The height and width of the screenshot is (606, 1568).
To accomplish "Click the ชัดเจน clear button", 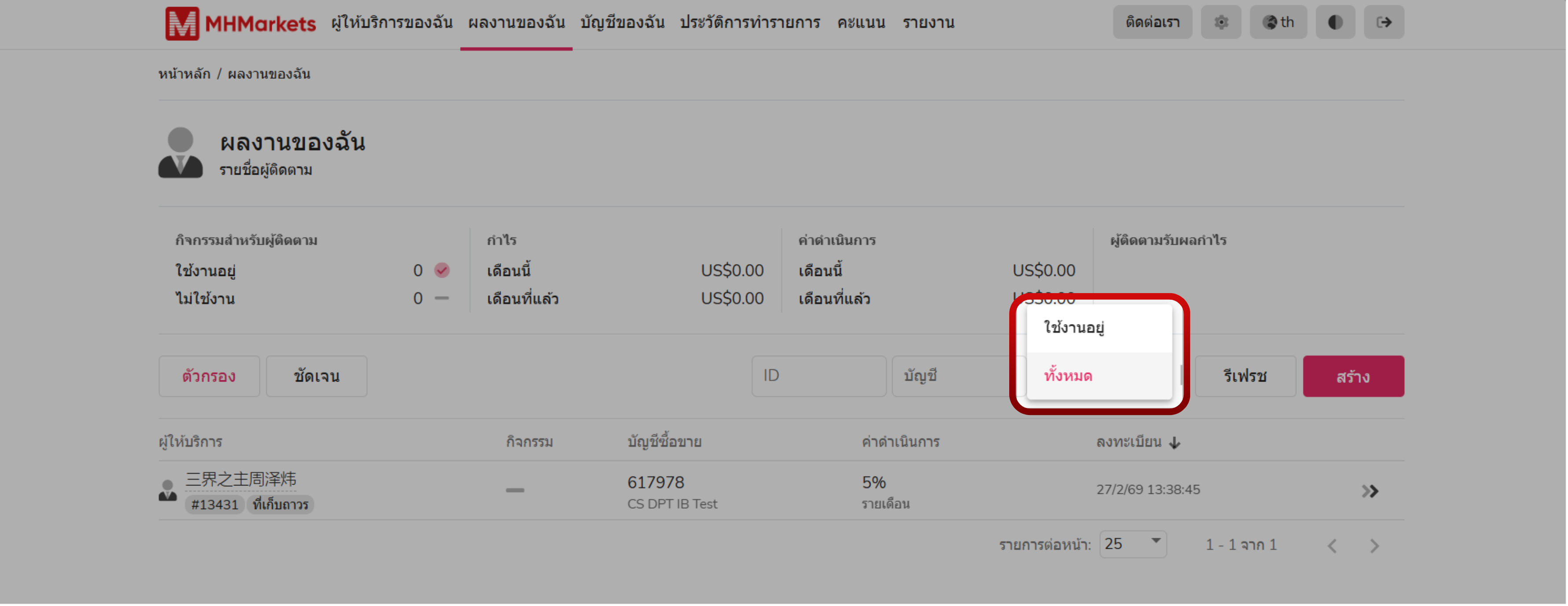I will pyautogui.click(x=317, y=376).
